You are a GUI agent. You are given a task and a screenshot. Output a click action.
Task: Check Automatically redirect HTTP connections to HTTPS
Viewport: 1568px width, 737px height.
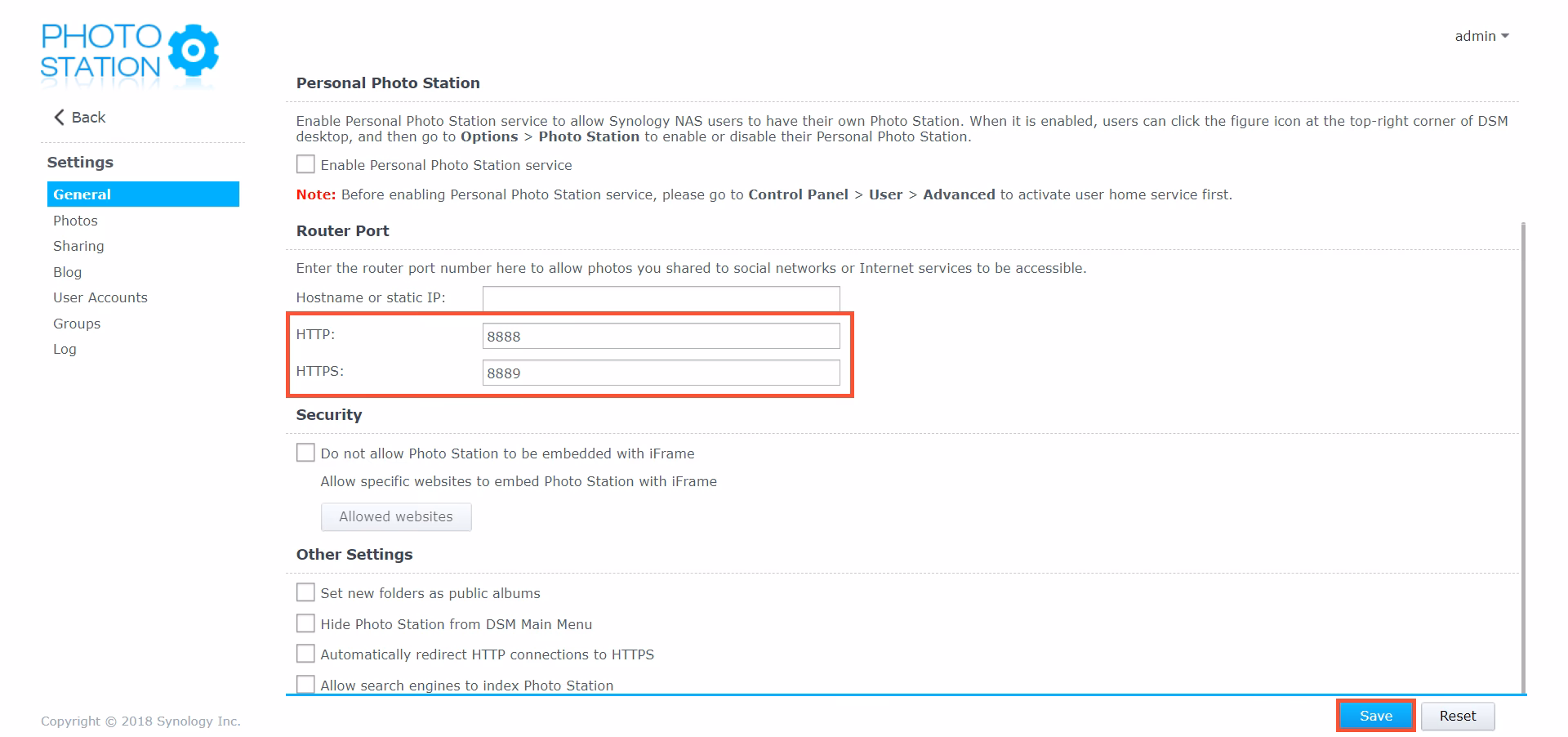305,654
